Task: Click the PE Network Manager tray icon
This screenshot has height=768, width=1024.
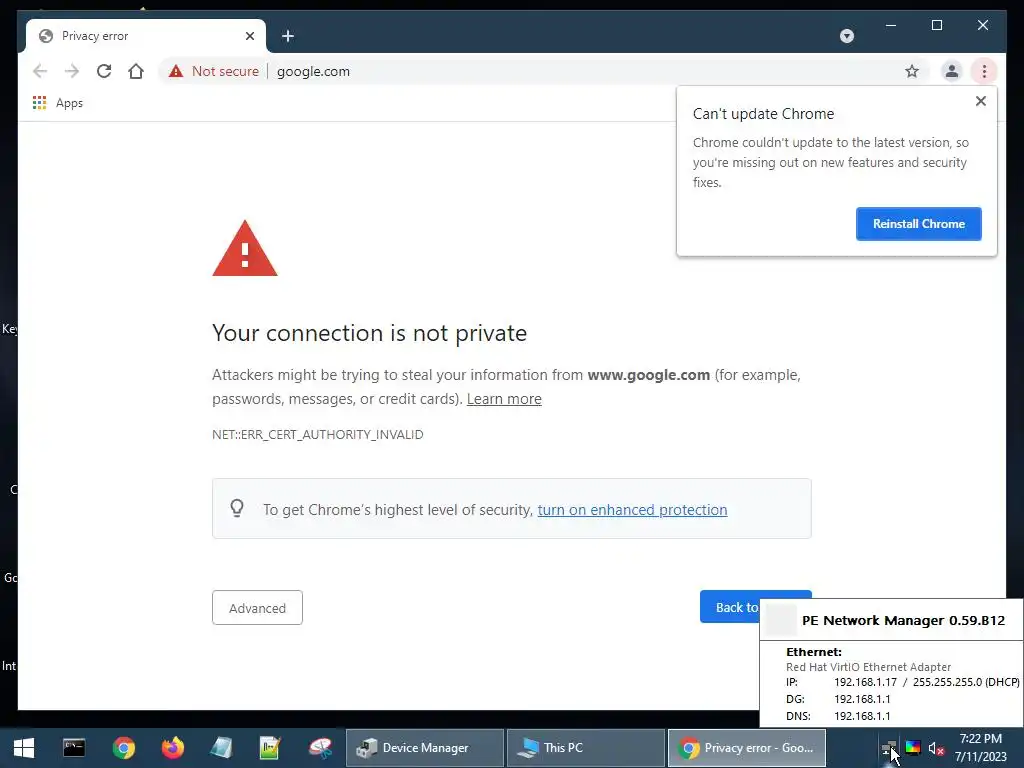Action: click(x=888, y=748)
